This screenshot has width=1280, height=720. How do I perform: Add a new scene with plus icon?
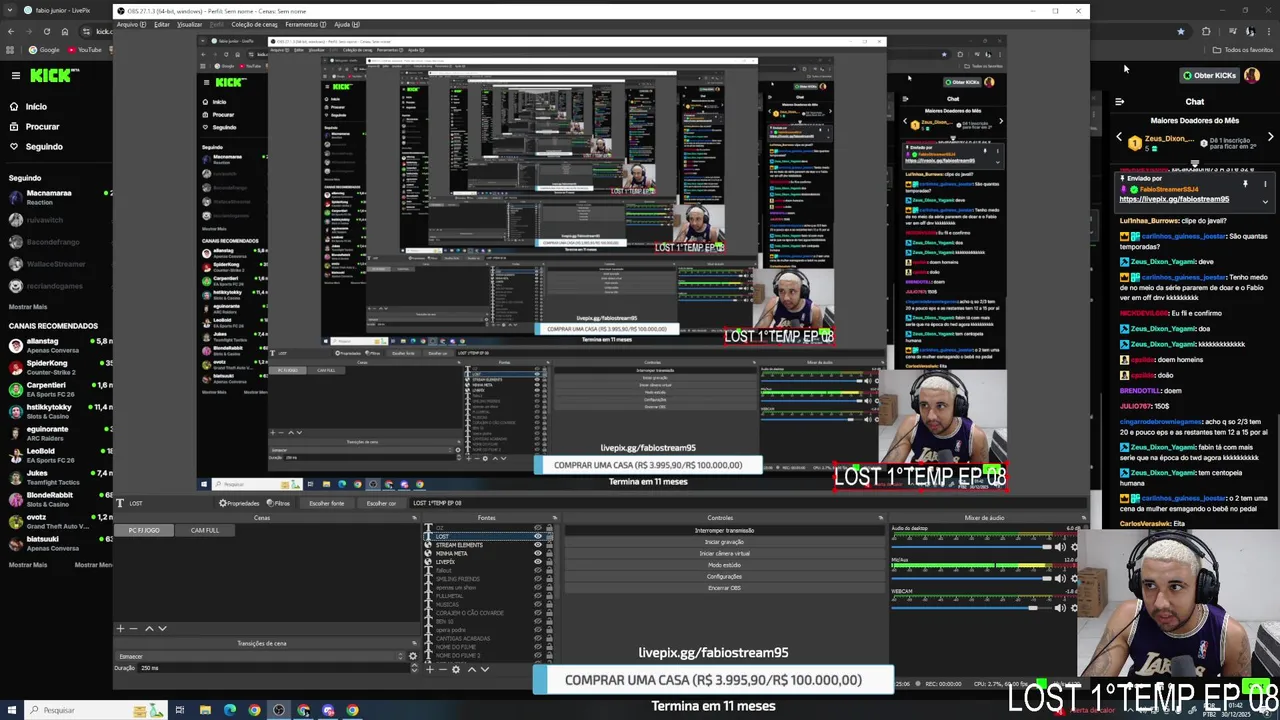click(x=120, y=629)
